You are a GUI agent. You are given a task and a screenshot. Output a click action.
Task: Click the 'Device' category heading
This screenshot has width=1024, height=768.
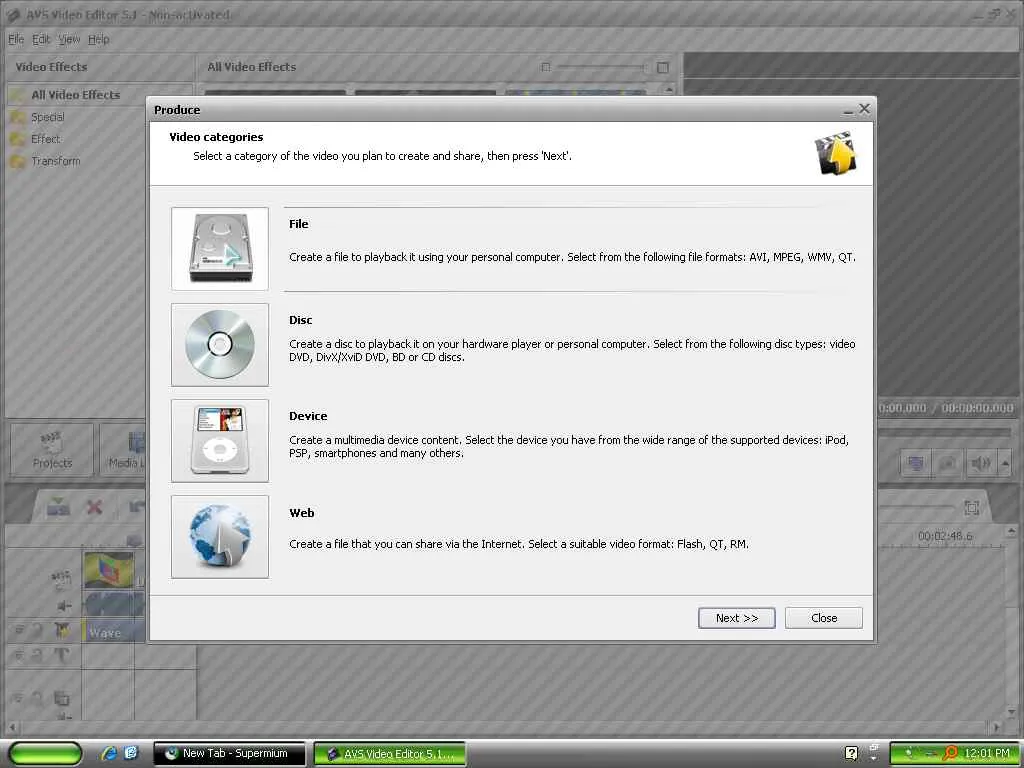pyautogui.click(x=308, y=416)
